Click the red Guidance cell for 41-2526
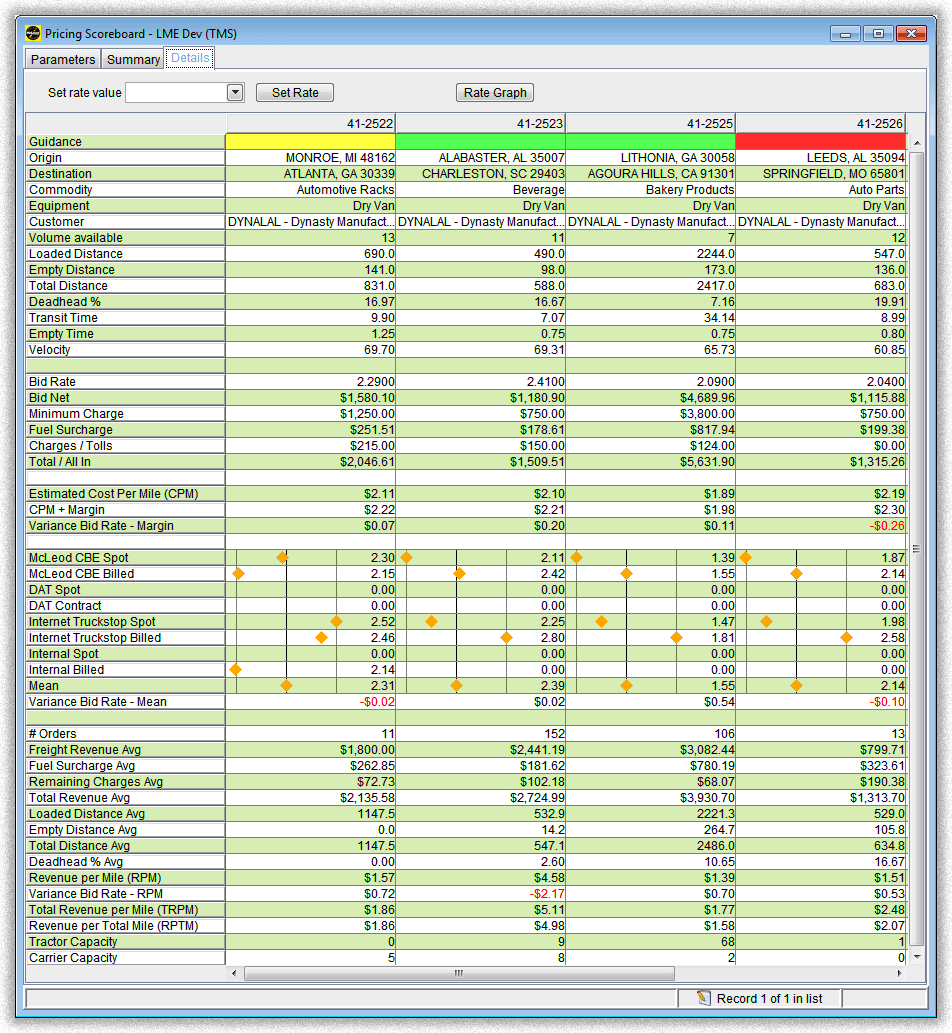Viewport: 952px width, 1033px height. tap(820, 142)
